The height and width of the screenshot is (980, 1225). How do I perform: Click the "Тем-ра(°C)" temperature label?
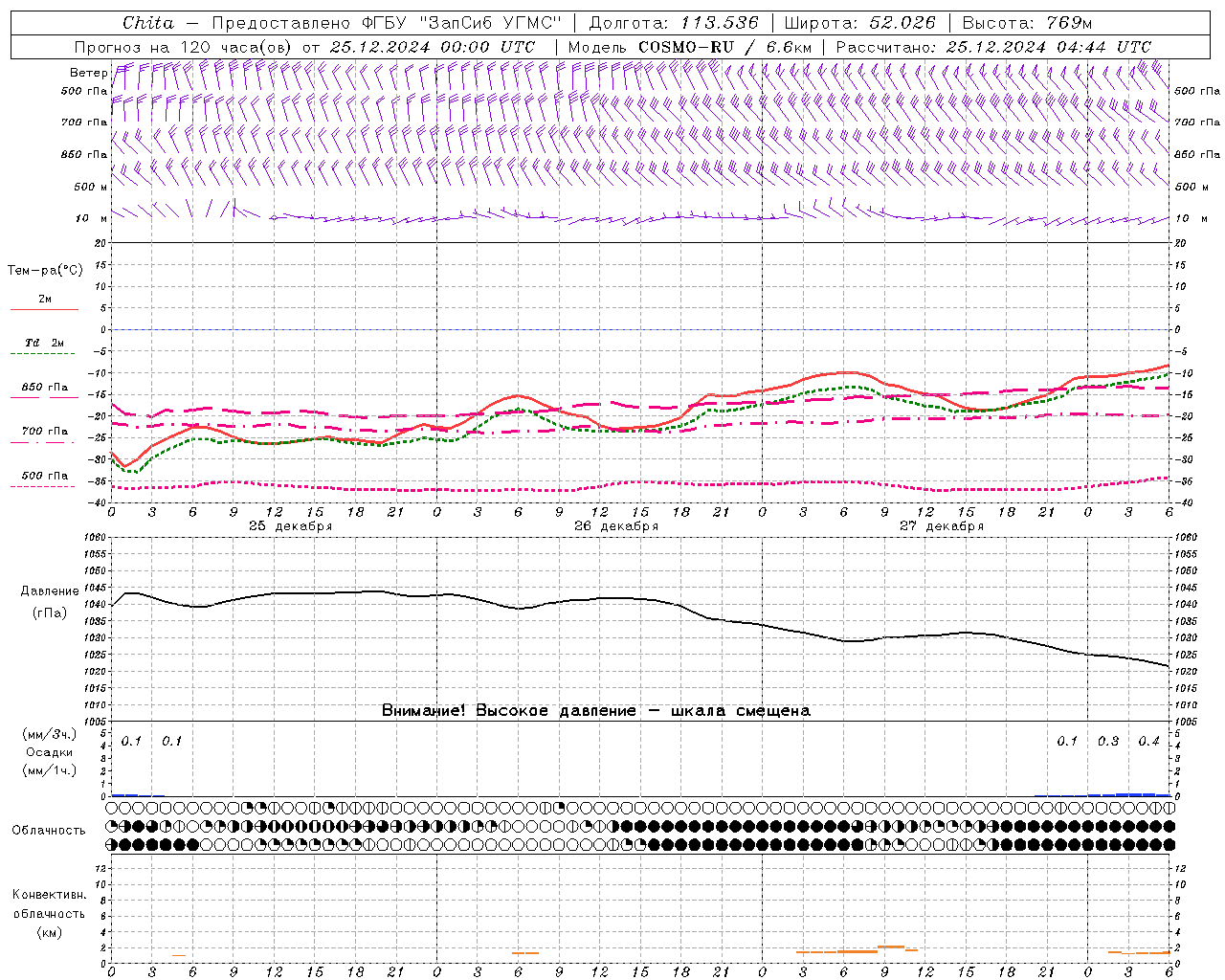pyautogui.click(x=45, y=271)
